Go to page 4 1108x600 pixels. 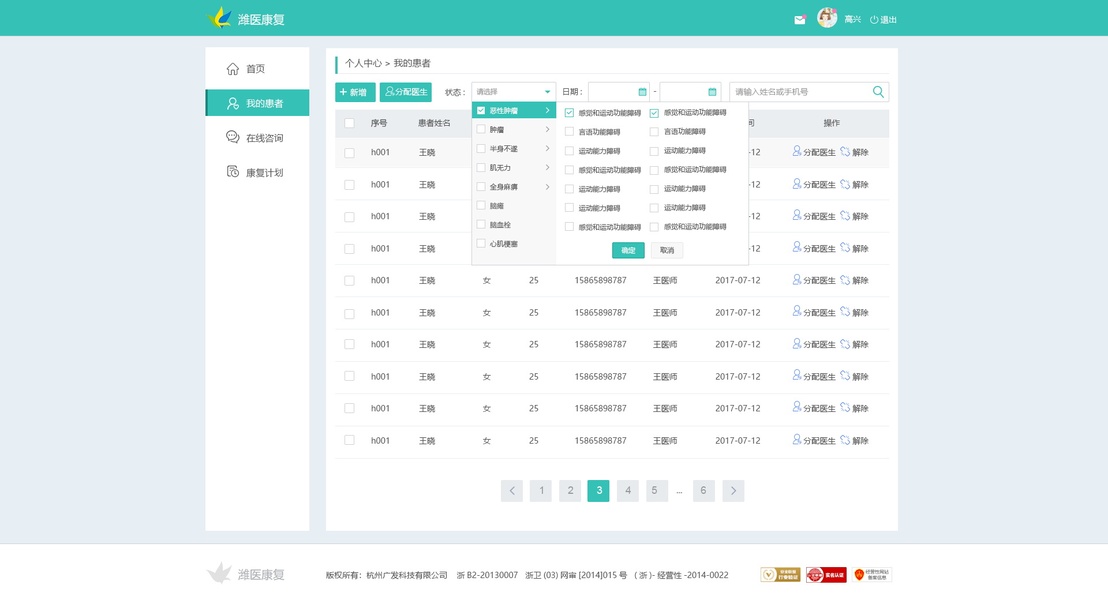tap(627, 490)
